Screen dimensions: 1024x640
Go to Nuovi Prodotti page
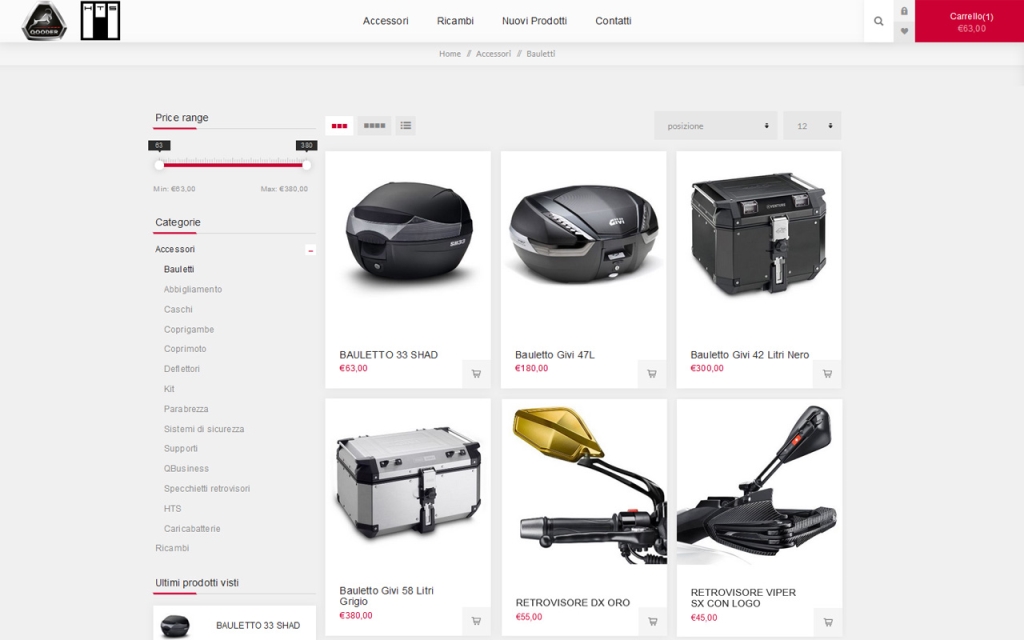click(x=534, y=21)
